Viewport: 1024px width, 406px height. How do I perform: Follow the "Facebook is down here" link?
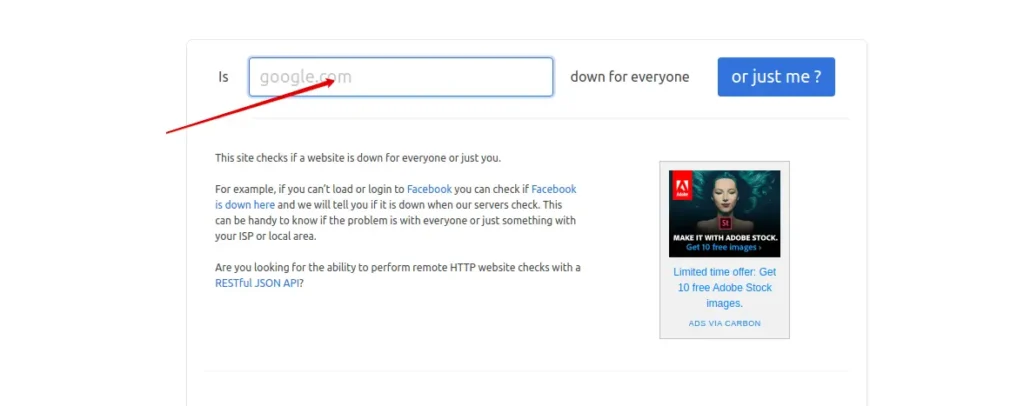tap(245, 204)
